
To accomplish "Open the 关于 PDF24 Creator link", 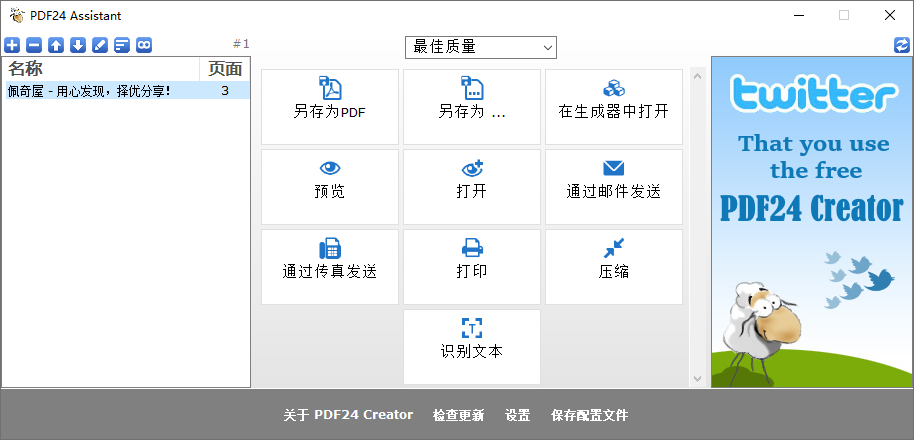I will coord(347,415).
